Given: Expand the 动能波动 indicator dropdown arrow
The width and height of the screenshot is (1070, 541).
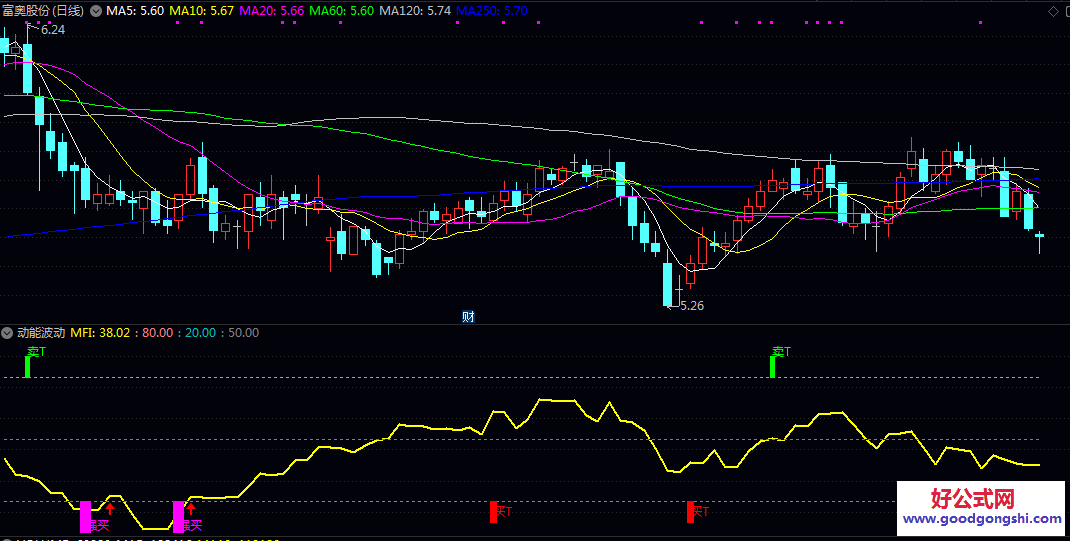Looking at the screenshot, I should coord(8,332).
